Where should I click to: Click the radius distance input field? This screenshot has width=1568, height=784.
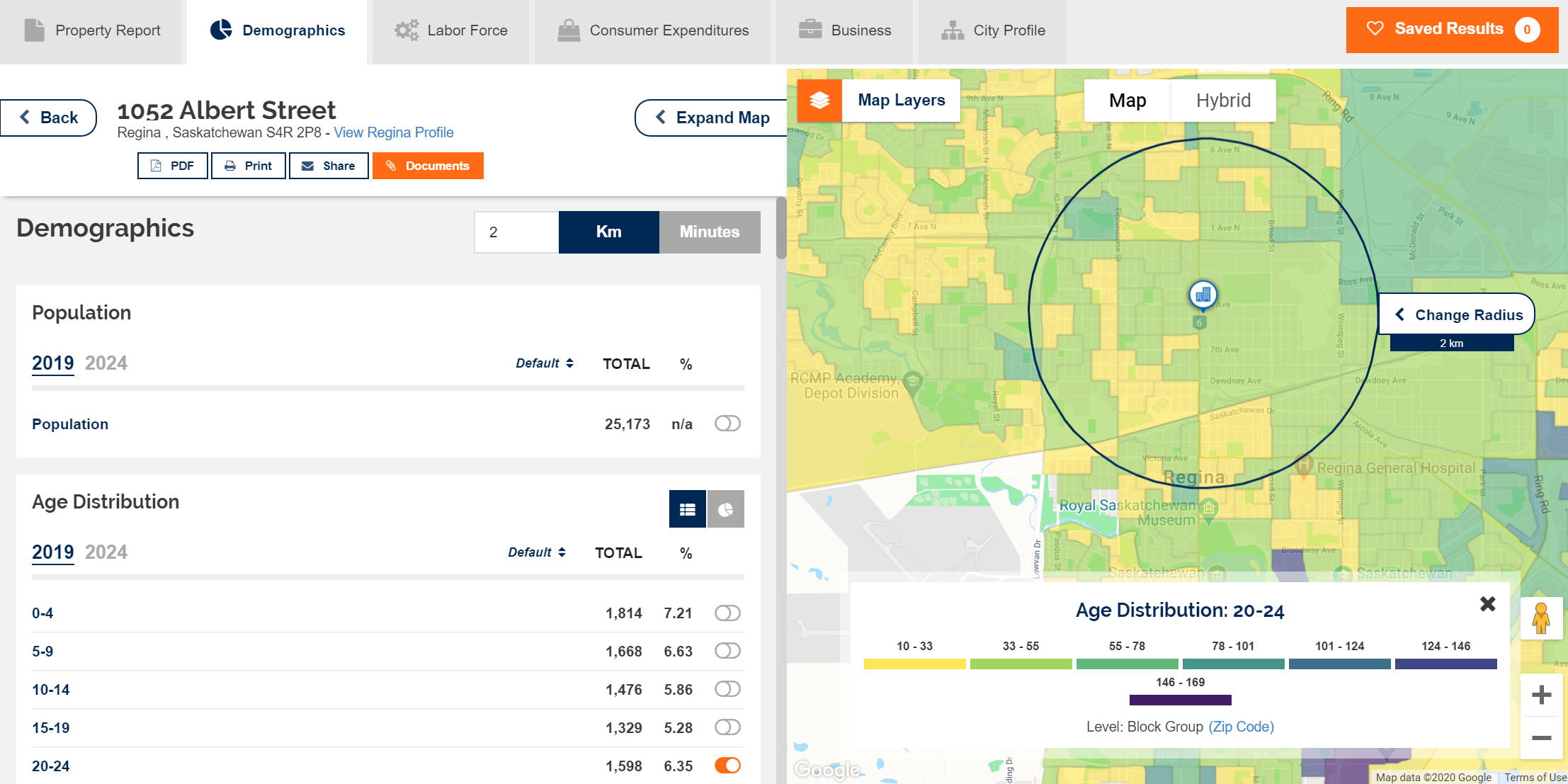pos(516,232)
